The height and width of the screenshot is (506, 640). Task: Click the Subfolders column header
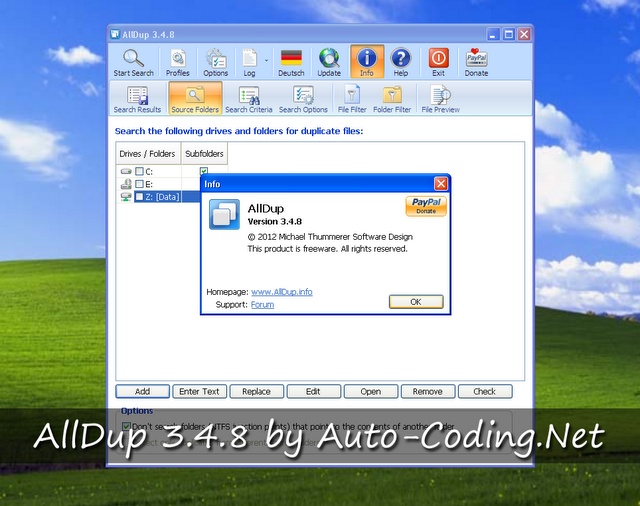coord(204,153)
